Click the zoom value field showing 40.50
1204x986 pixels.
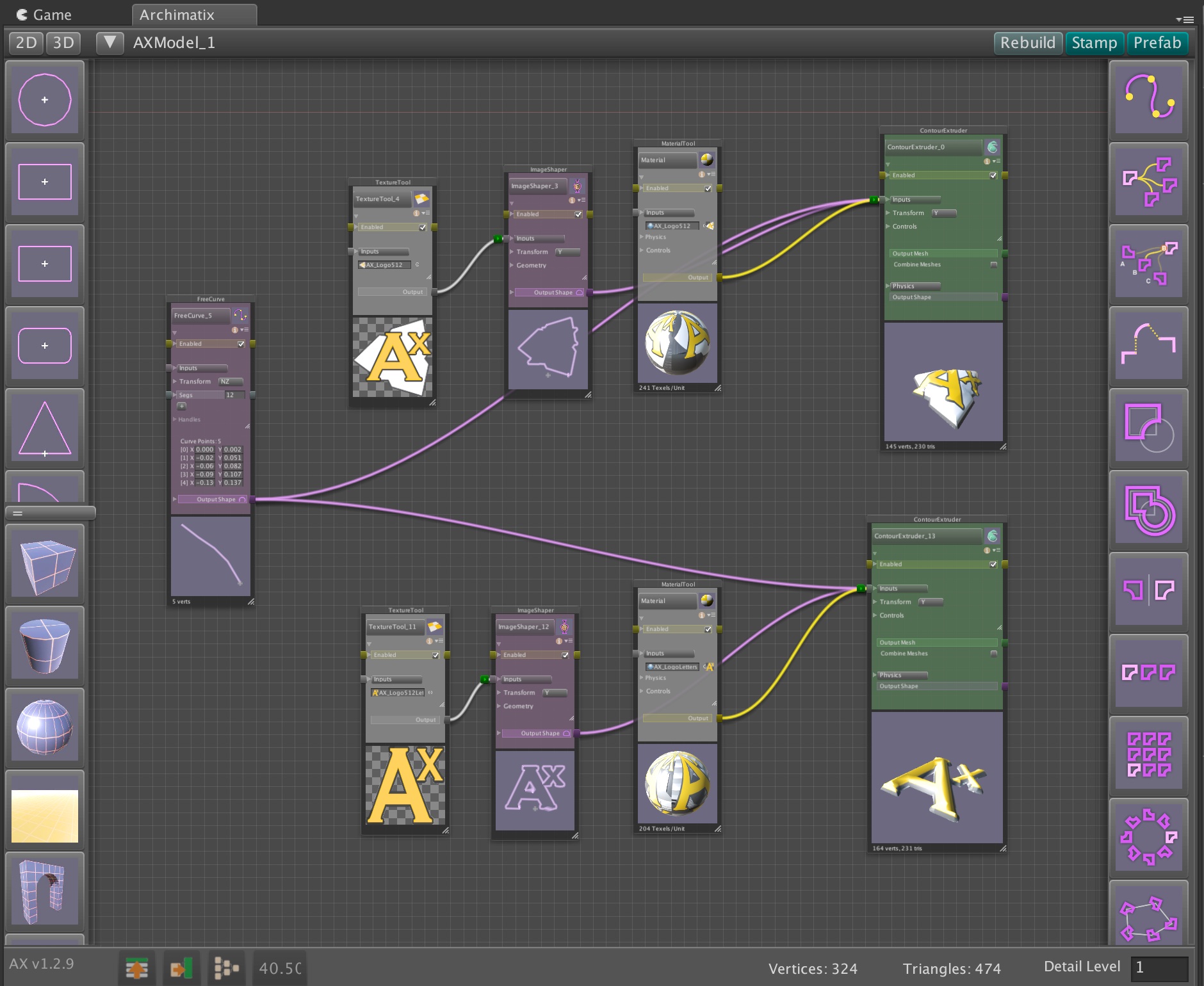[280, 968]
